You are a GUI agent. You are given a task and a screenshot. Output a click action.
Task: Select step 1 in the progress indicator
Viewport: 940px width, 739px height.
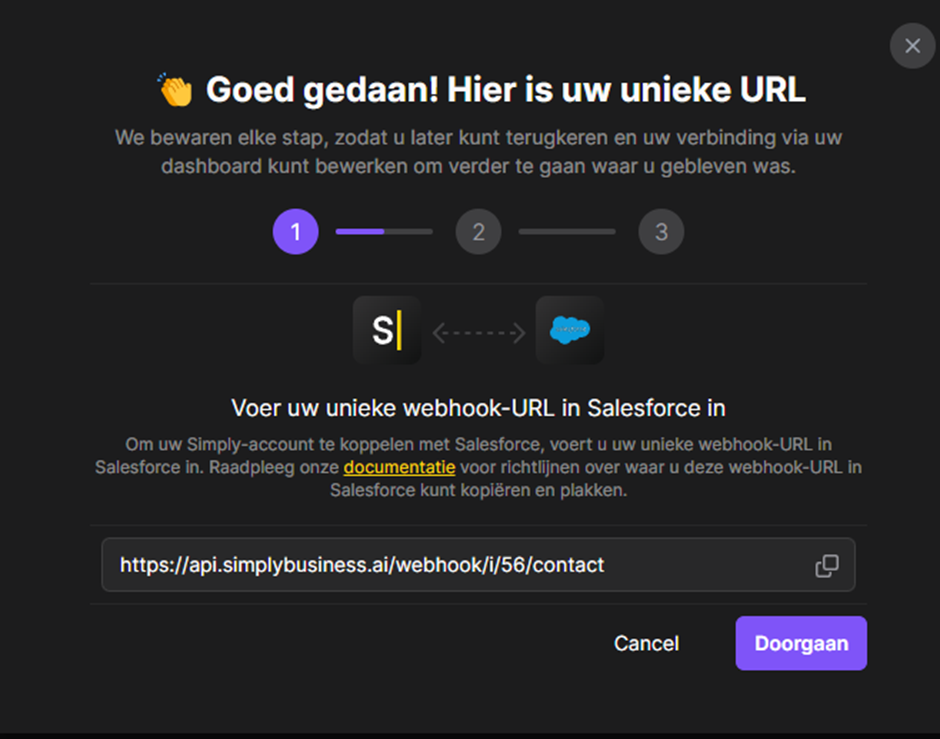296,231
